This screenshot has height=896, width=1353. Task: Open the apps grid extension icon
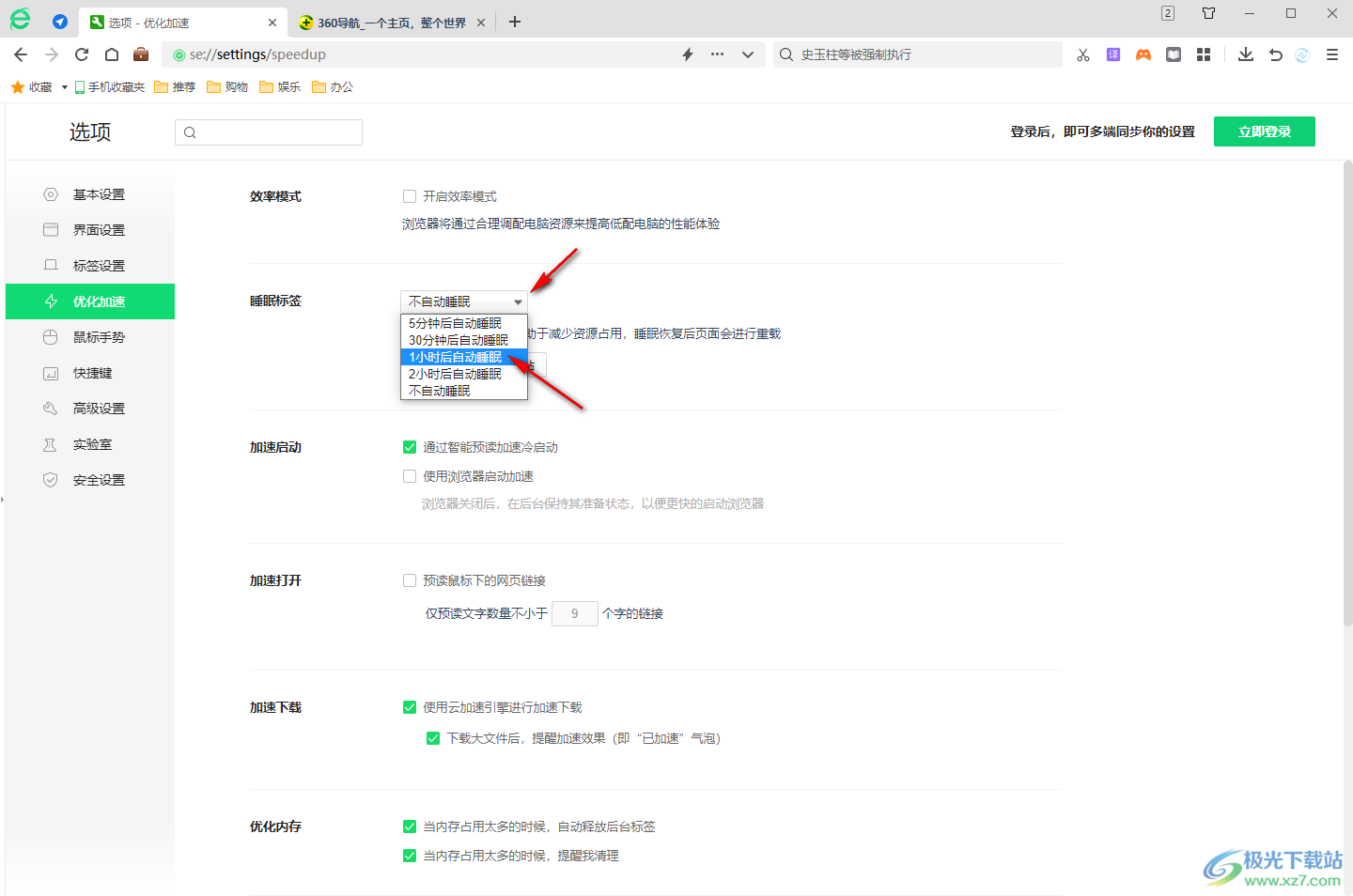click(1204, 54)
